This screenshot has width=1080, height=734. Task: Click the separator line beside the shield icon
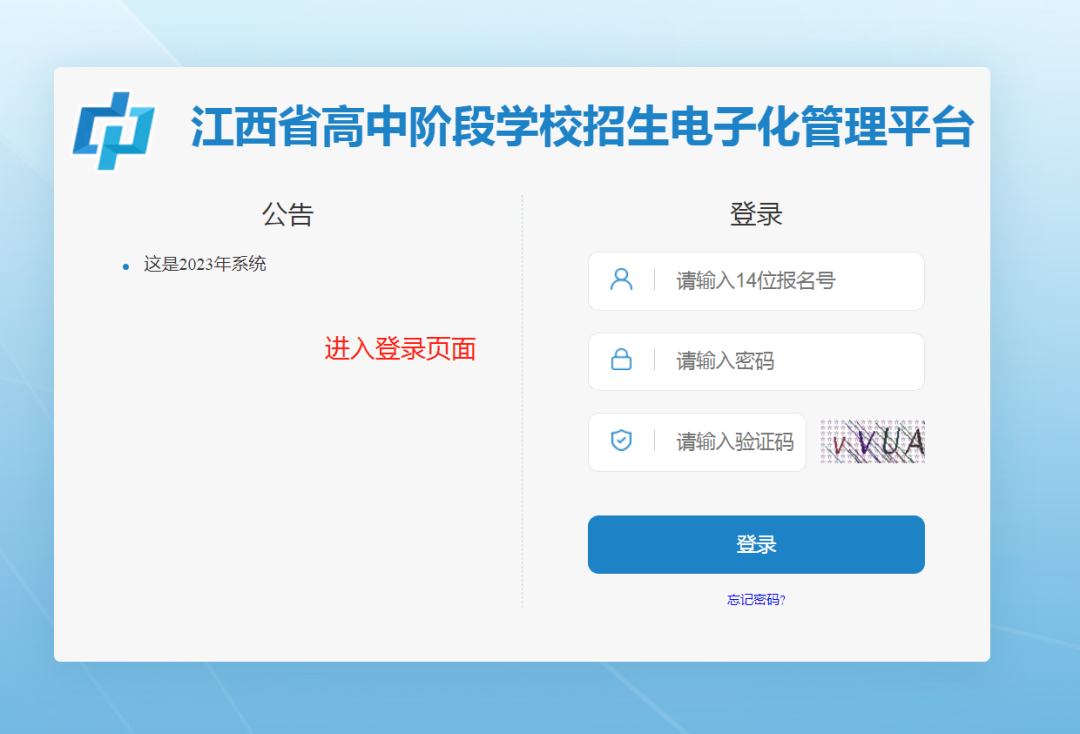click(x=654, y=441)
